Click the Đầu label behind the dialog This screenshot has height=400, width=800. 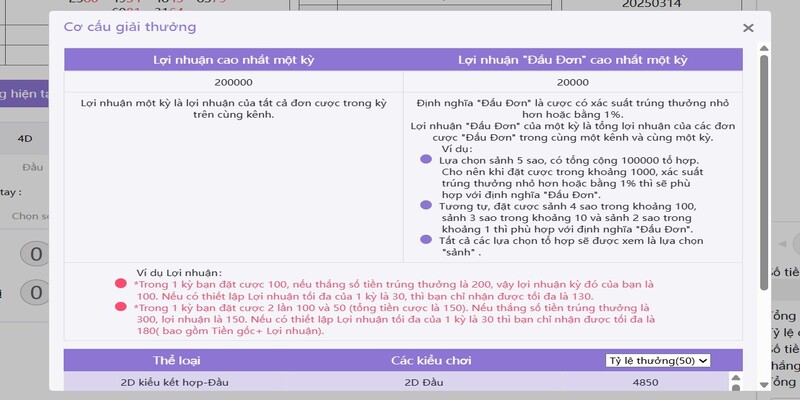tap(33, 167)
